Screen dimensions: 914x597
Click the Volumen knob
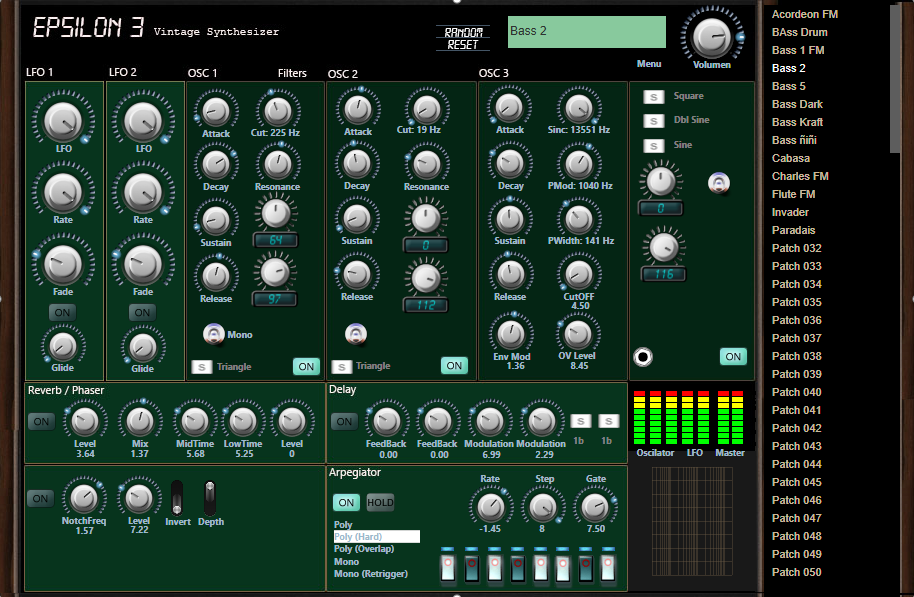point(711,37)
